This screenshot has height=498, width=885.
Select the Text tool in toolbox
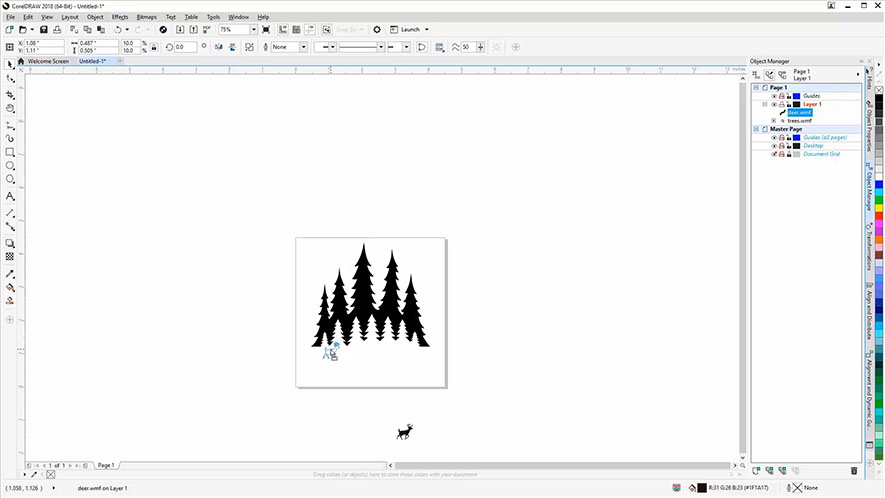pos(10,196)
